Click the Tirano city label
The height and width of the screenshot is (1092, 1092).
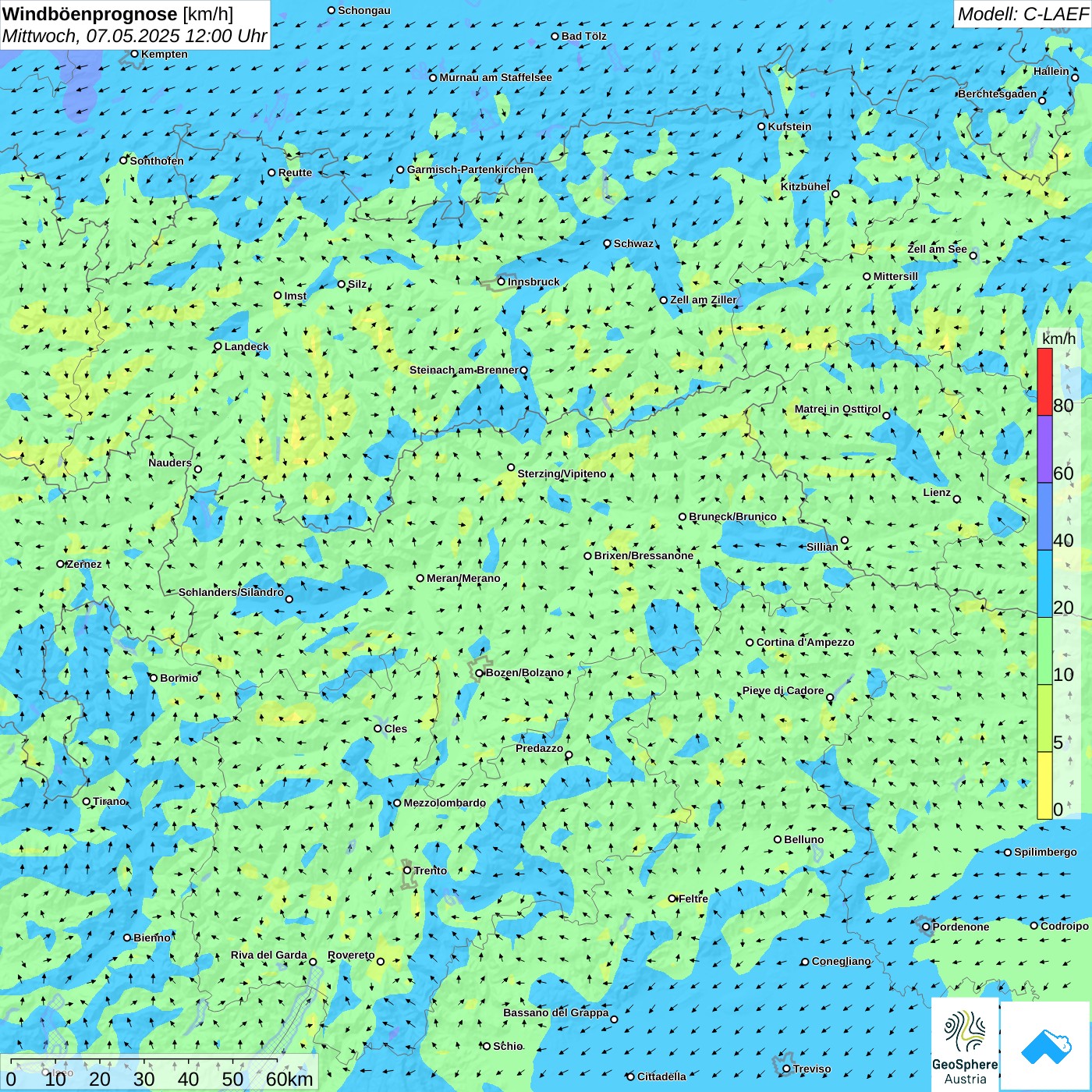tap(109, 801)
